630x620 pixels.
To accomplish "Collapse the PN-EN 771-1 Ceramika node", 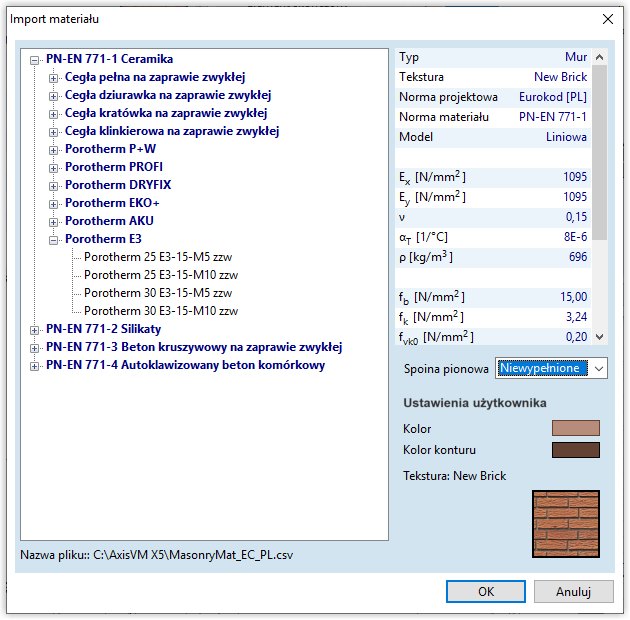I will pos(36,60).
